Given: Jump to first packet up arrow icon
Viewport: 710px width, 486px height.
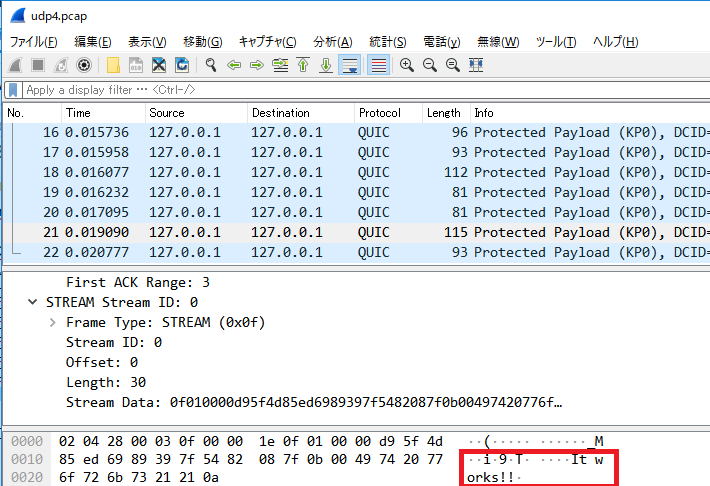Looking at the screenshot, I should pyautogui.click(x=303, y=65).
